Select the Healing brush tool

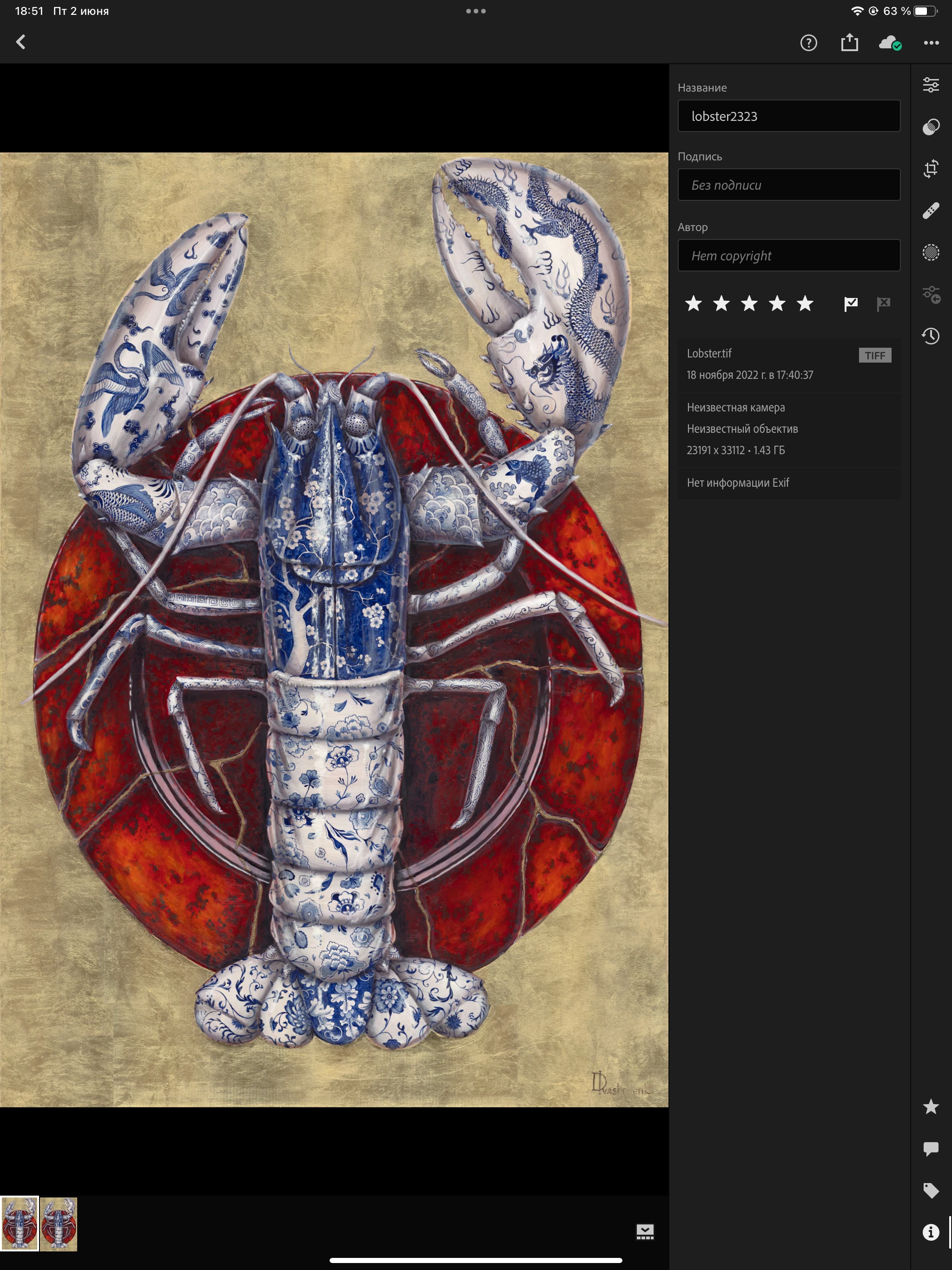click(x=931, y=211)
